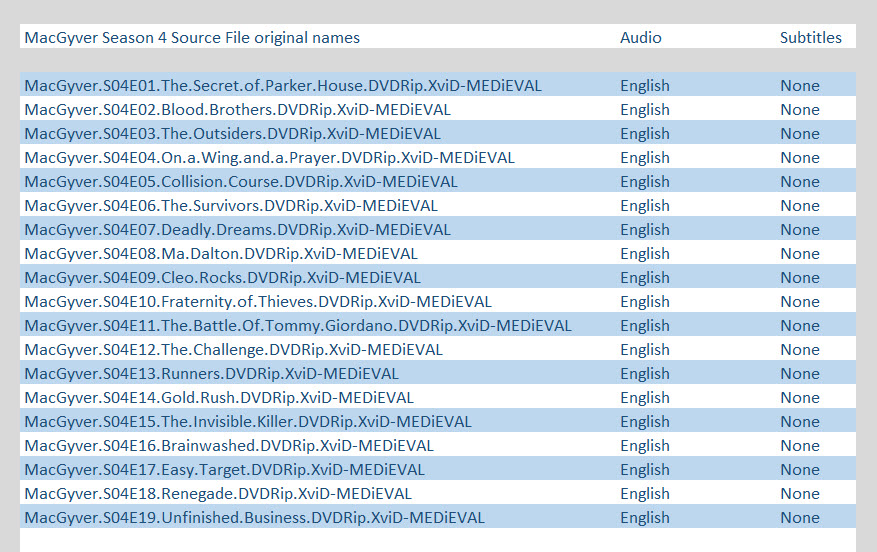Click the None subtitles cell for Collision Course

pos(800,182)
